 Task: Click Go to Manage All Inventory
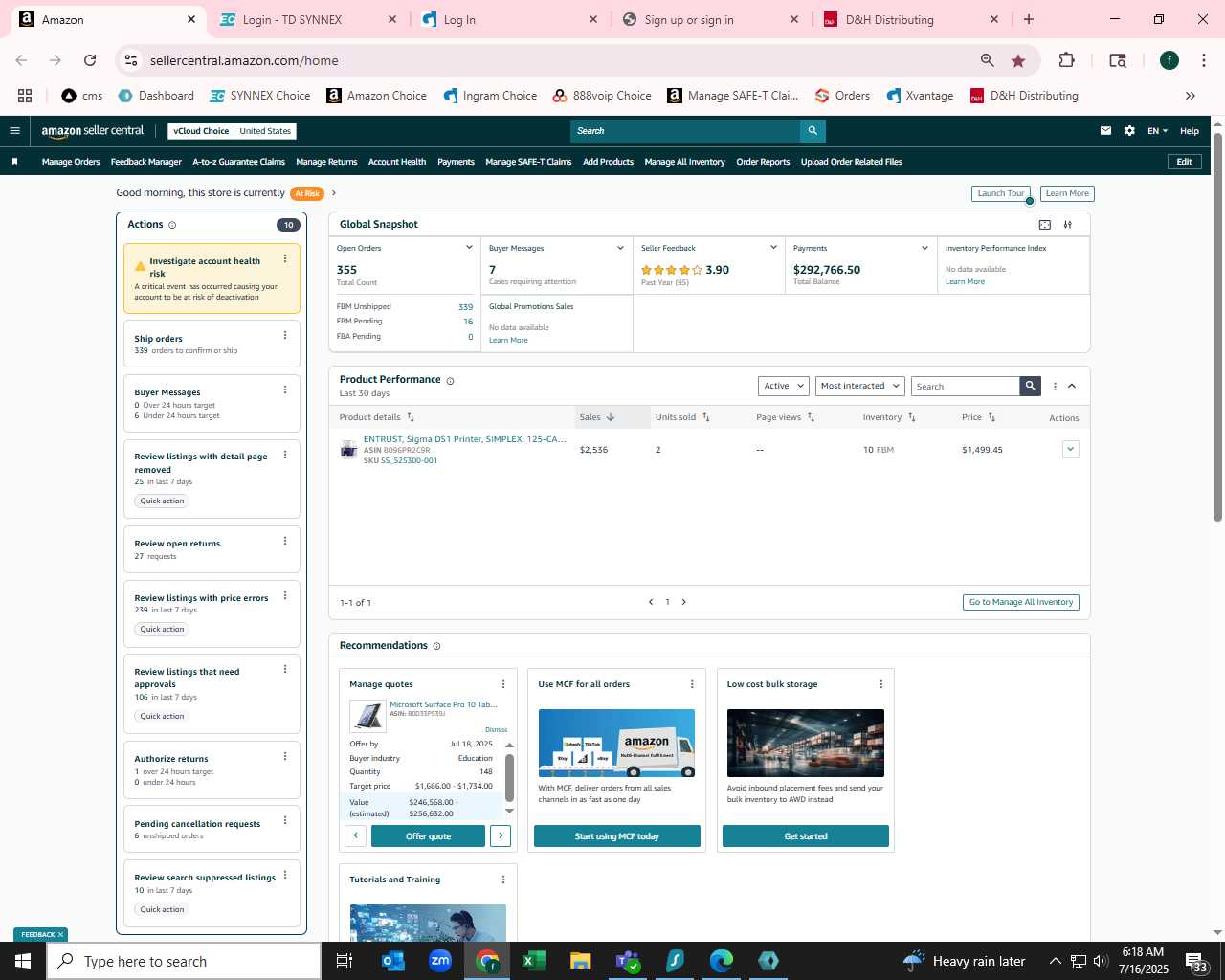1021,602
